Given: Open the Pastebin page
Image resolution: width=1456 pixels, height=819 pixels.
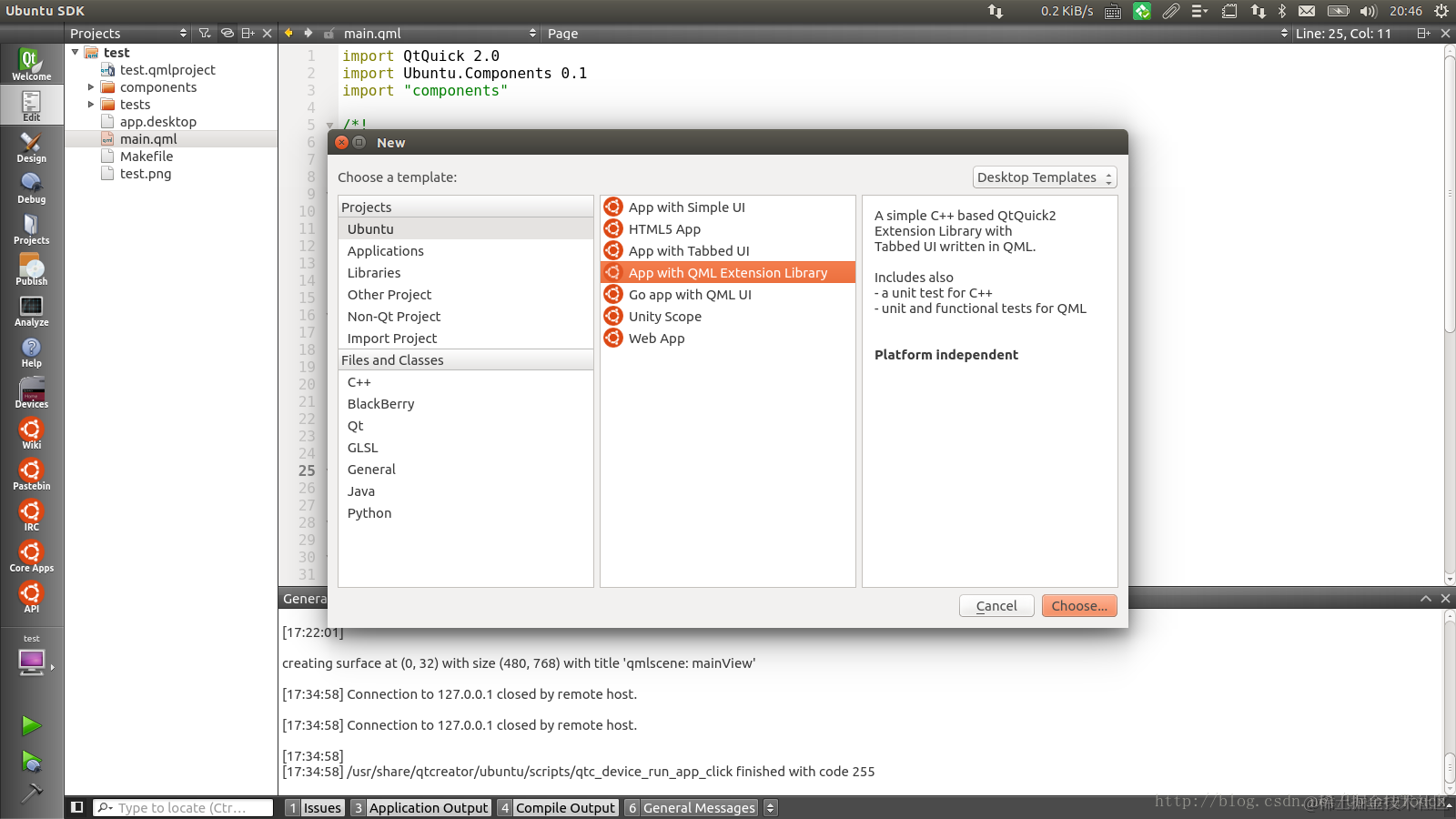Looking at the screenshot, I should 31,474.
